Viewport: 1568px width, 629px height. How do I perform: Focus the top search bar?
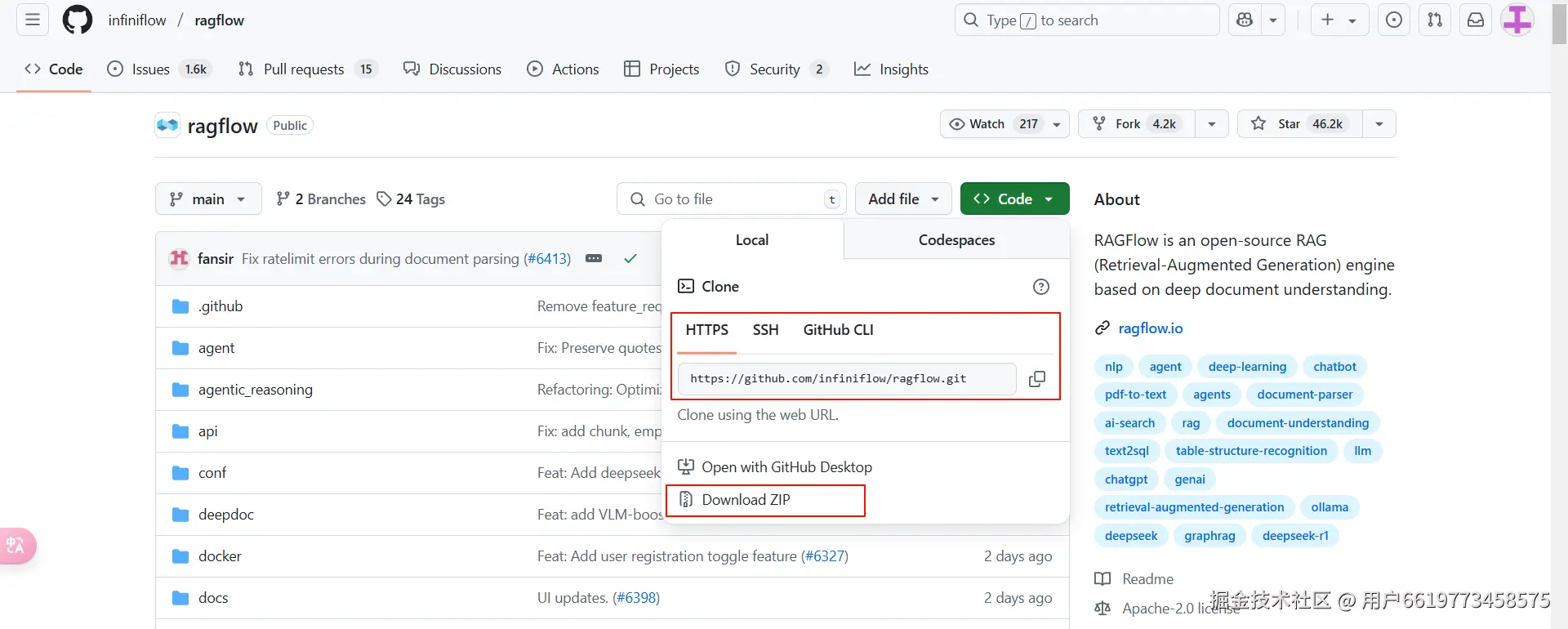point(1087,20)
